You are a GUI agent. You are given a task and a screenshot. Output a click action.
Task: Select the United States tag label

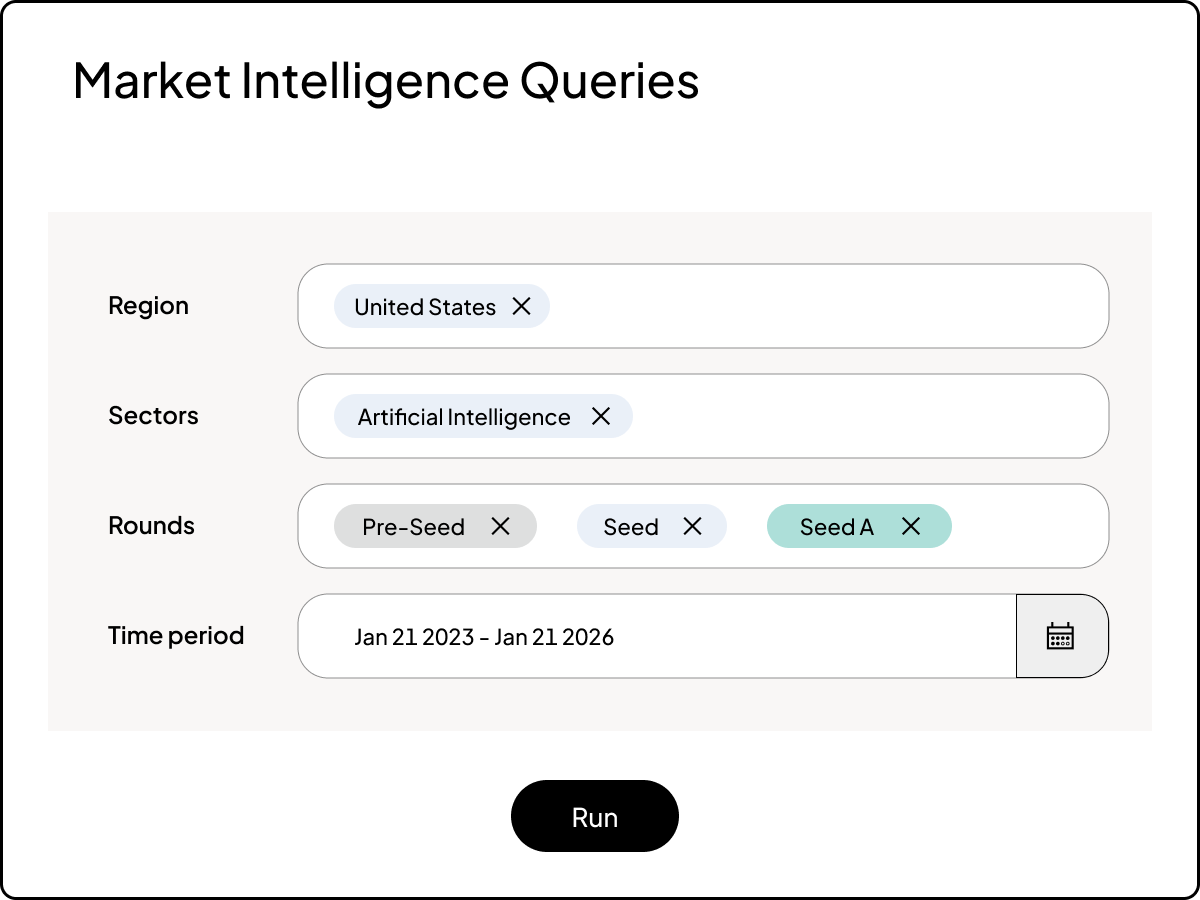coord(425,307)
